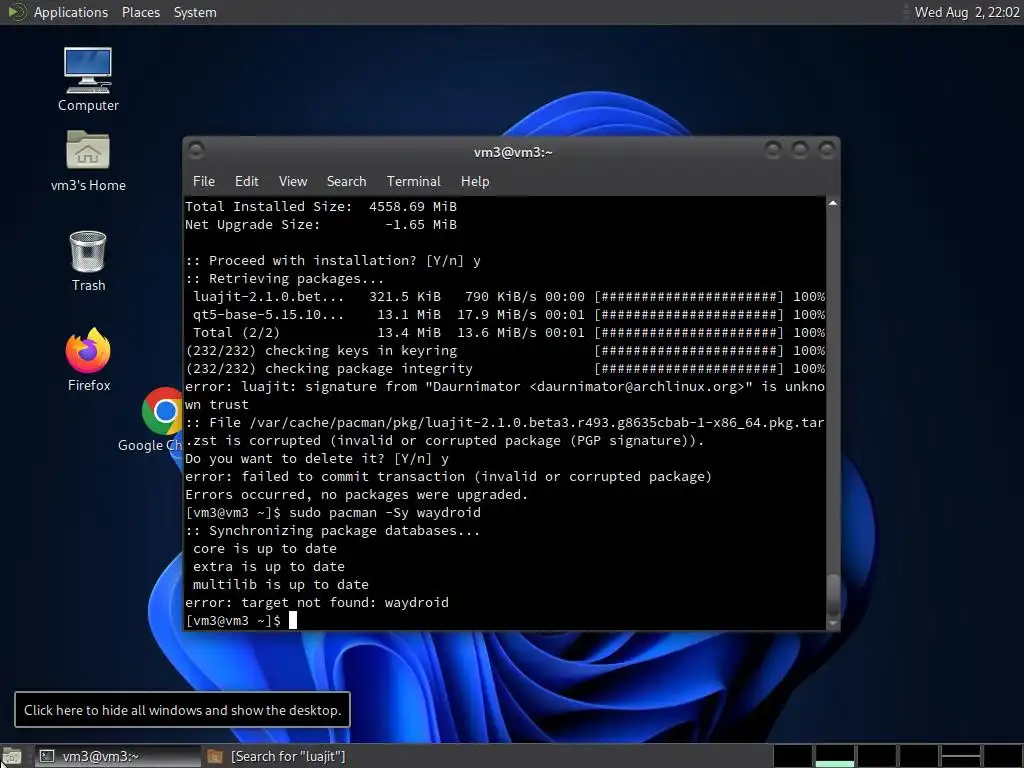This screenshot has height=768, width=1024.
Task: Click "Proceed with installation? [Y/n] y" line
Action: point(332,260)
